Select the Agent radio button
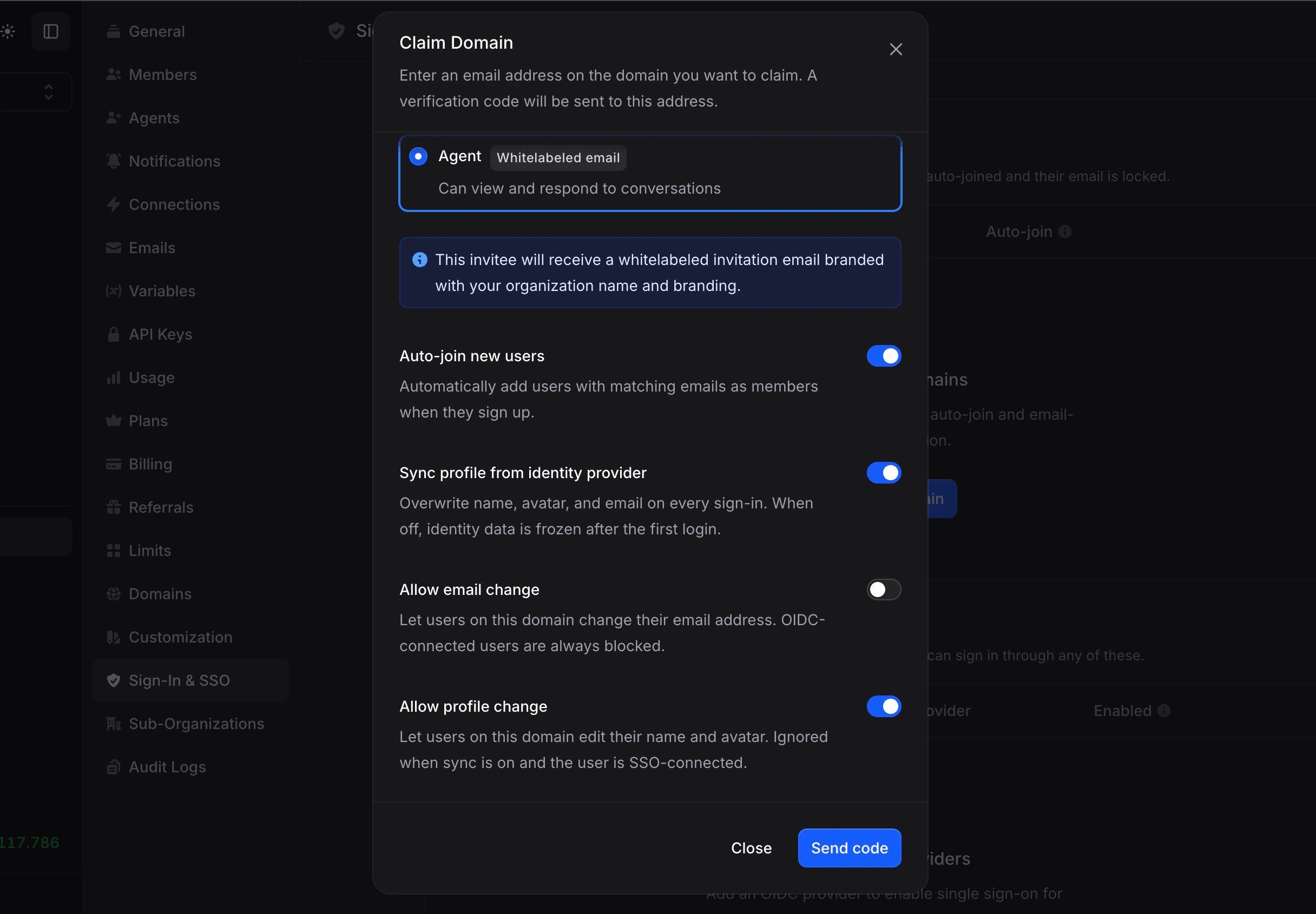 click(x=418, y=156)
